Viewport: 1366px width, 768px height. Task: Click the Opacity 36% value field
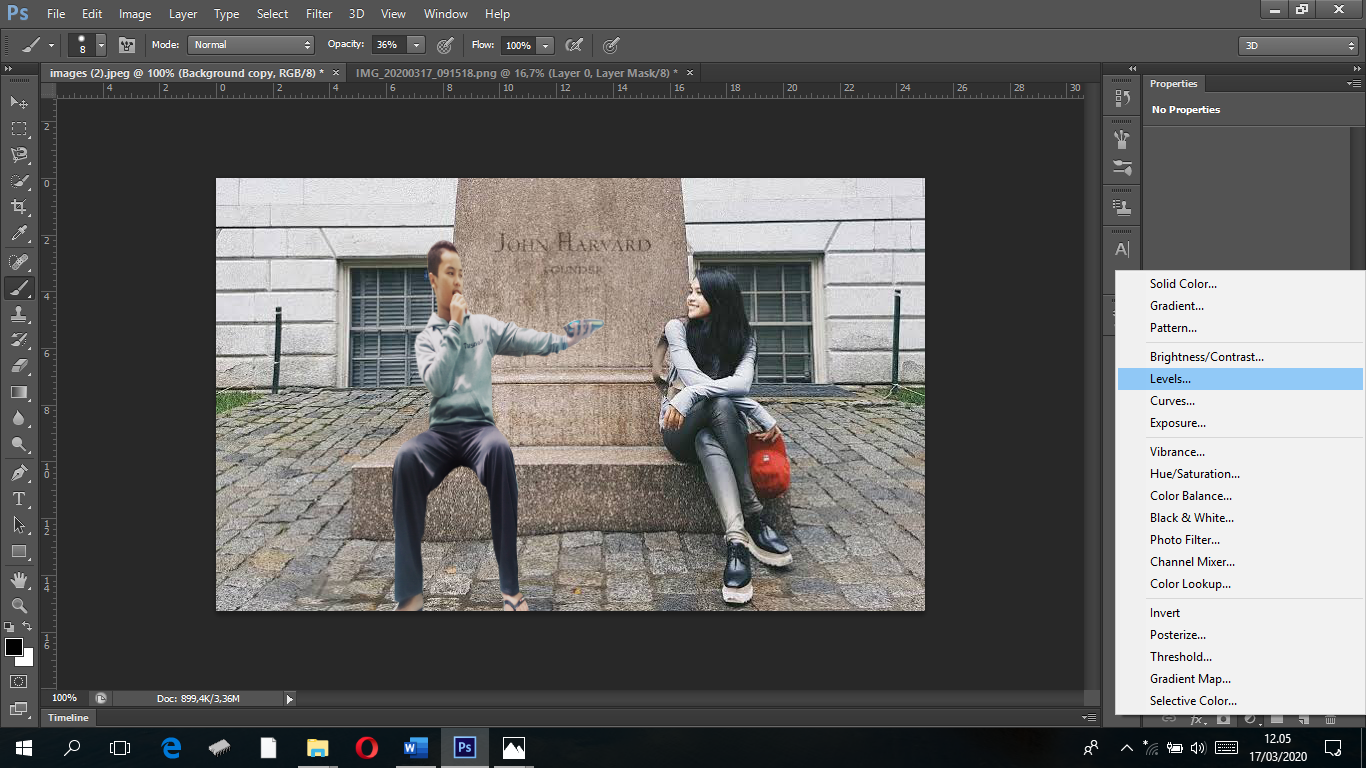[389, 45]
